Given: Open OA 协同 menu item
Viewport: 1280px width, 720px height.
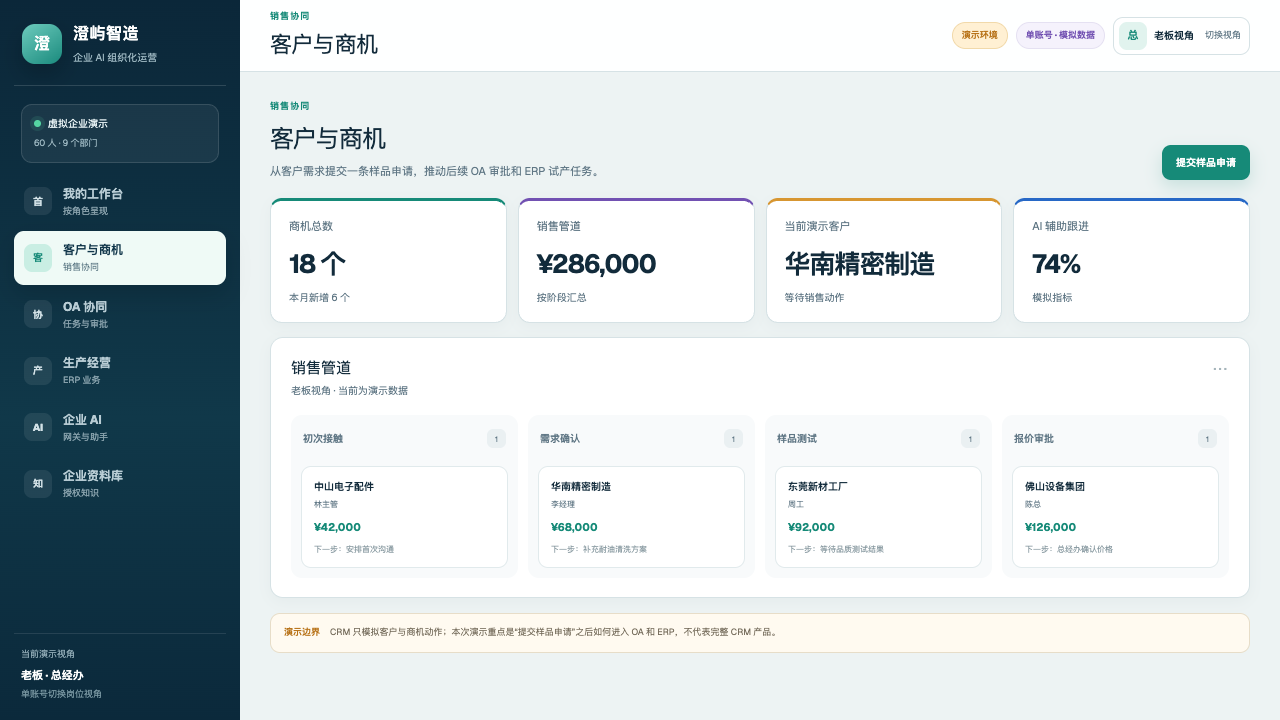Looking at the screenshot, I should click(120, 314).
